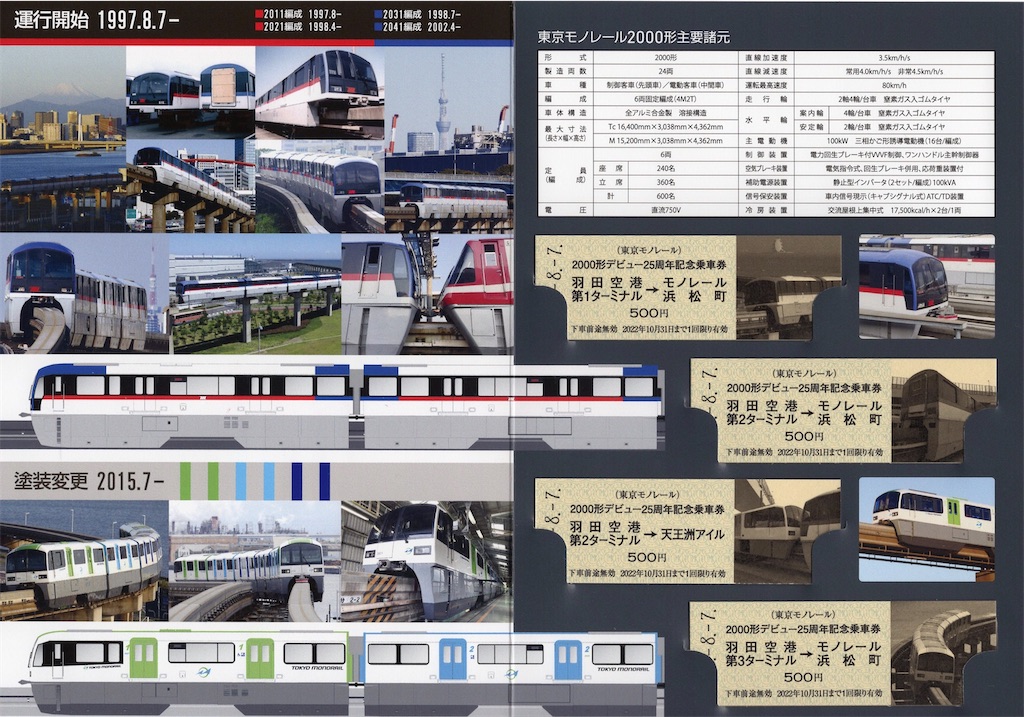The height and width of the screenshot is (717, 1024).
Task: Click the '24両' table cell
Action: point(665,71)
